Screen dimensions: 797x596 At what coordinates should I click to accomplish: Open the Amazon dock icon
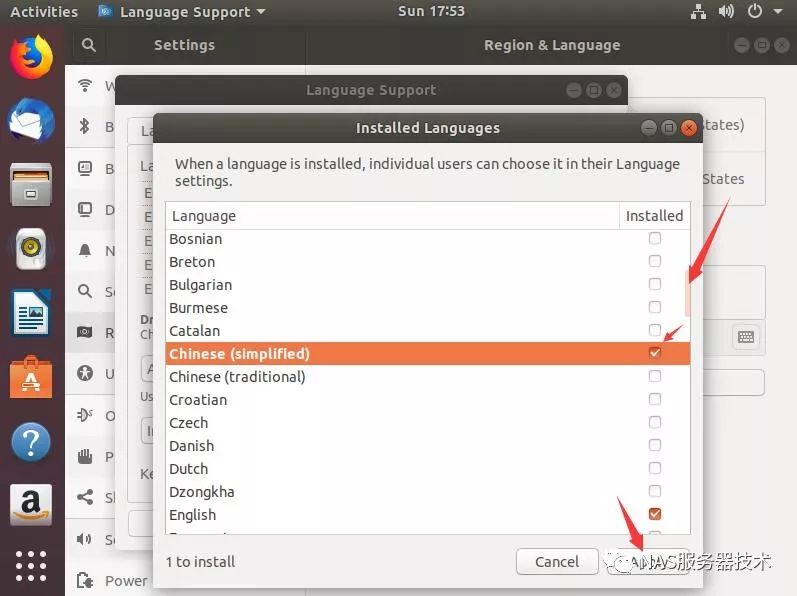click(x=31, y=505)
